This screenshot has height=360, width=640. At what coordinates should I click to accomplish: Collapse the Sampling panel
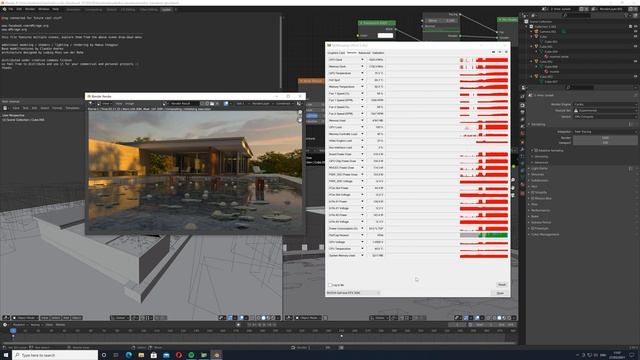pyautogui.click(x=538, y=124)
